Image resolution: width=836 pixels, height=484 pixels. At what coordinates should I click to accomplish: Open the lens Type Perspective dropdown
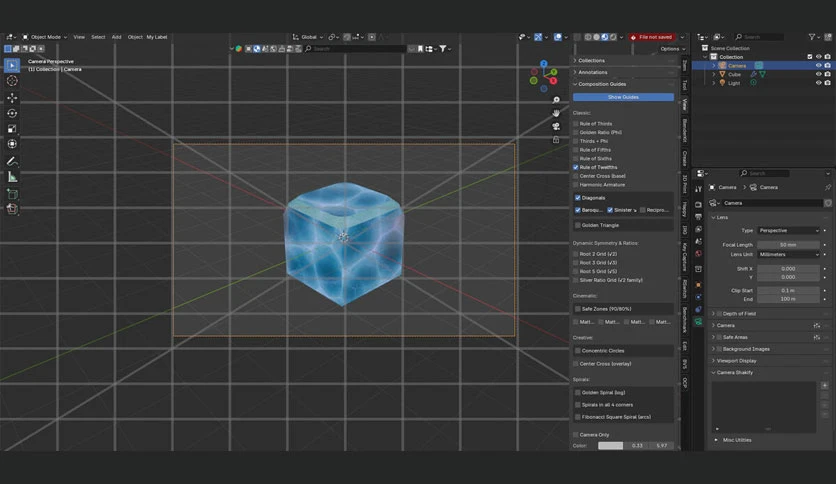788,230
